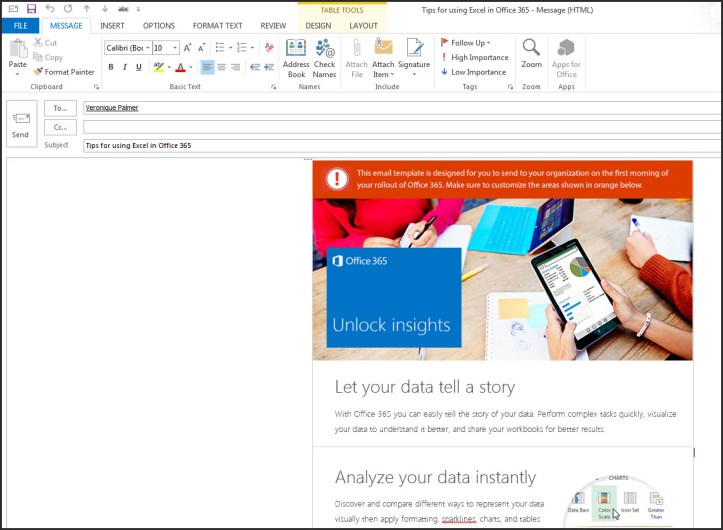Customize Quick Access Toolbar dropdown
This screenshot has height=530, width=723.
tap(138, 9)
